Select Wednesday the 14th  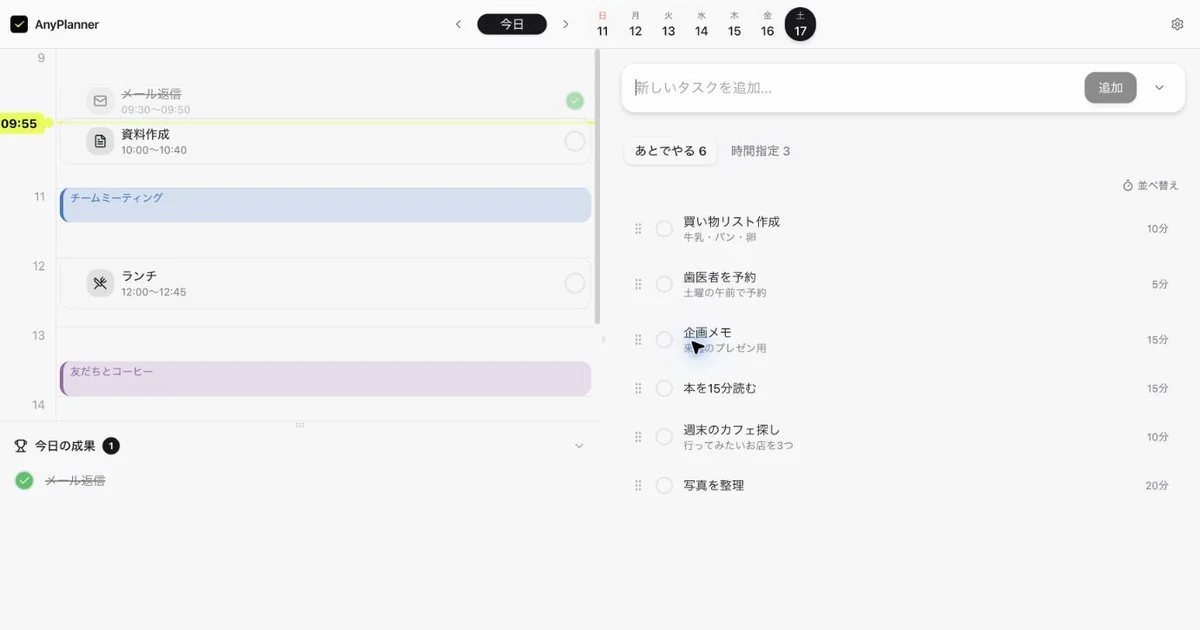701,25
